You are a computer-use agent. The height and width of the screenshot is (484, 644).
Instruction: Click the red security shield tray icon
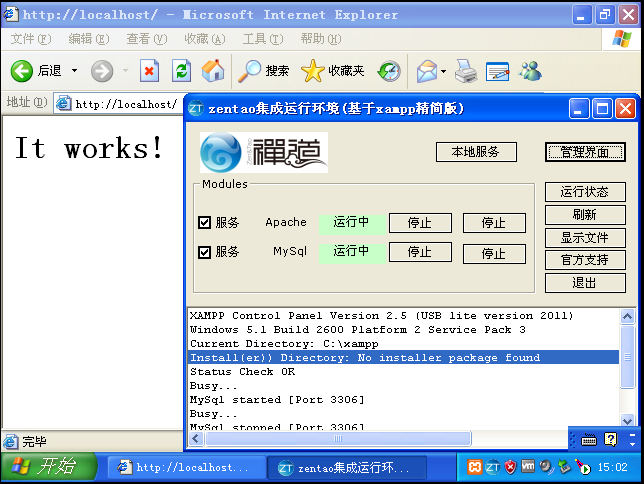pos(510,467)
